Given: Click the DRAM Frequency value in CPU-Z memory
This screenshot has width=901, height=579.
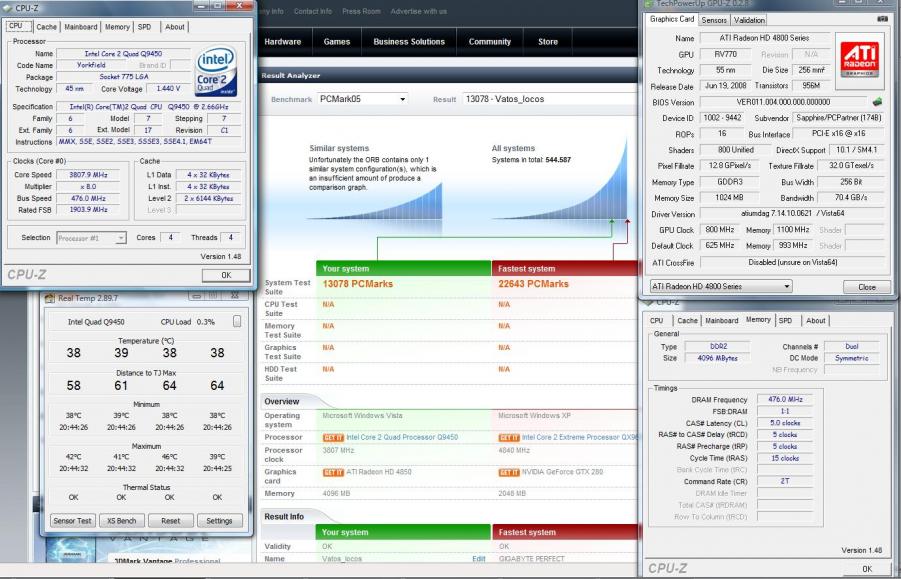Looking at the screenshot, I should click(x=785, y=399).
